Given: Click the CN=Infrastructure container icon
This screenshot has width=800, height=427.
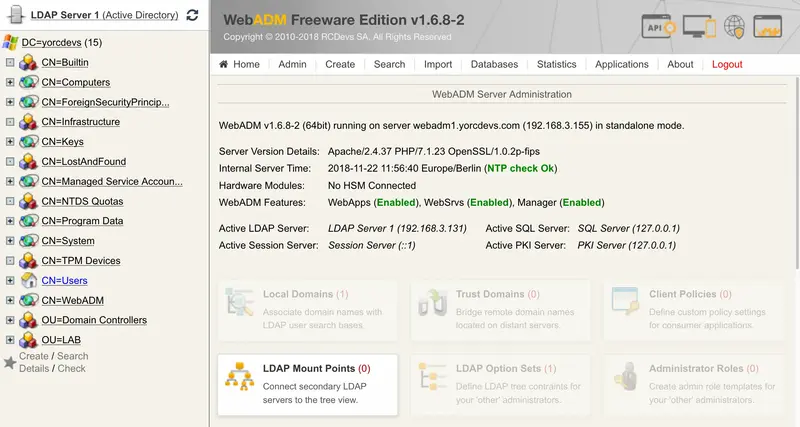Looking at the screenshot, I should coord(28,122).
